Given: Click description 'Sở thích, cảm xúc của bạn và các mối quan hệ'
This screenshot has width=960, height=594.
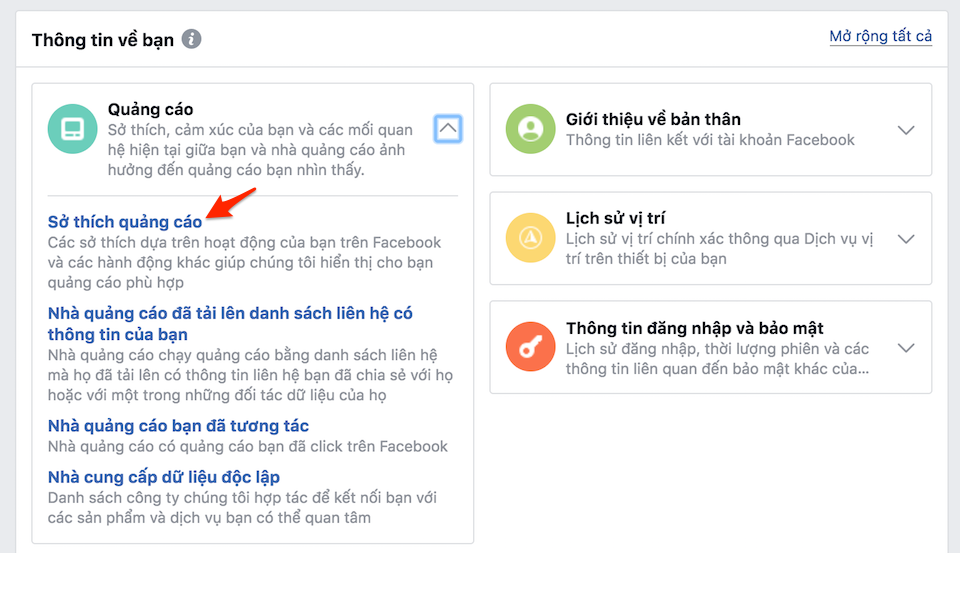Looking at the screenshot, I should point(260,149).
